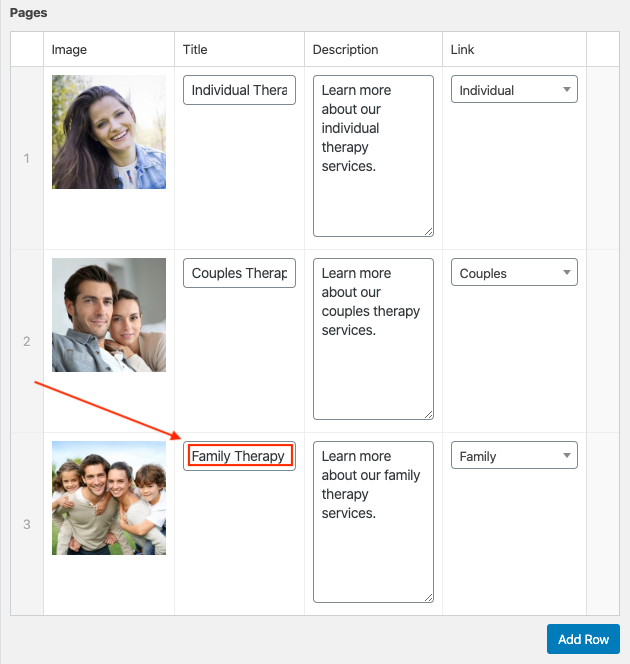
Task: Grab resize handle of couples description textarea
Action: [428, 414]
